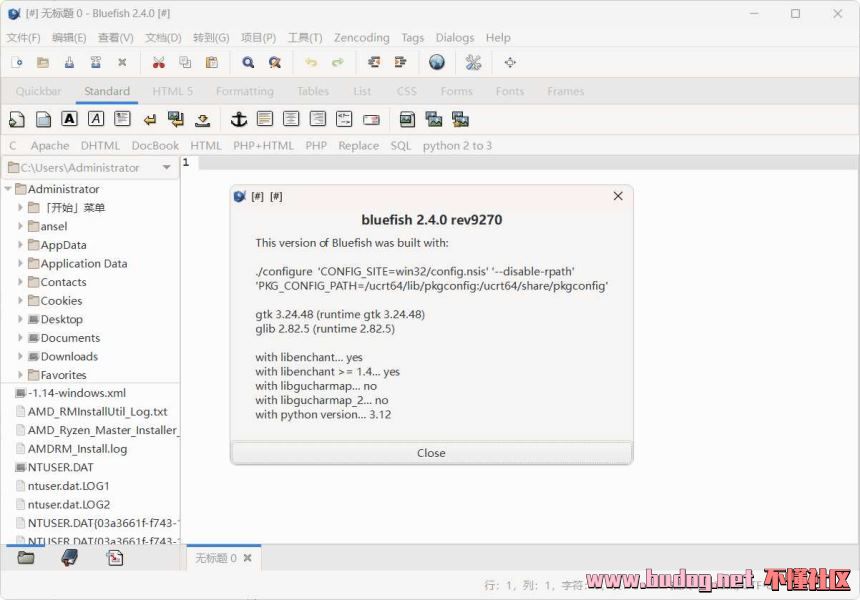Viewport: 860px width, 600px height.
Task: Switch to the CSS tab
Action: [x=406, y=91]
